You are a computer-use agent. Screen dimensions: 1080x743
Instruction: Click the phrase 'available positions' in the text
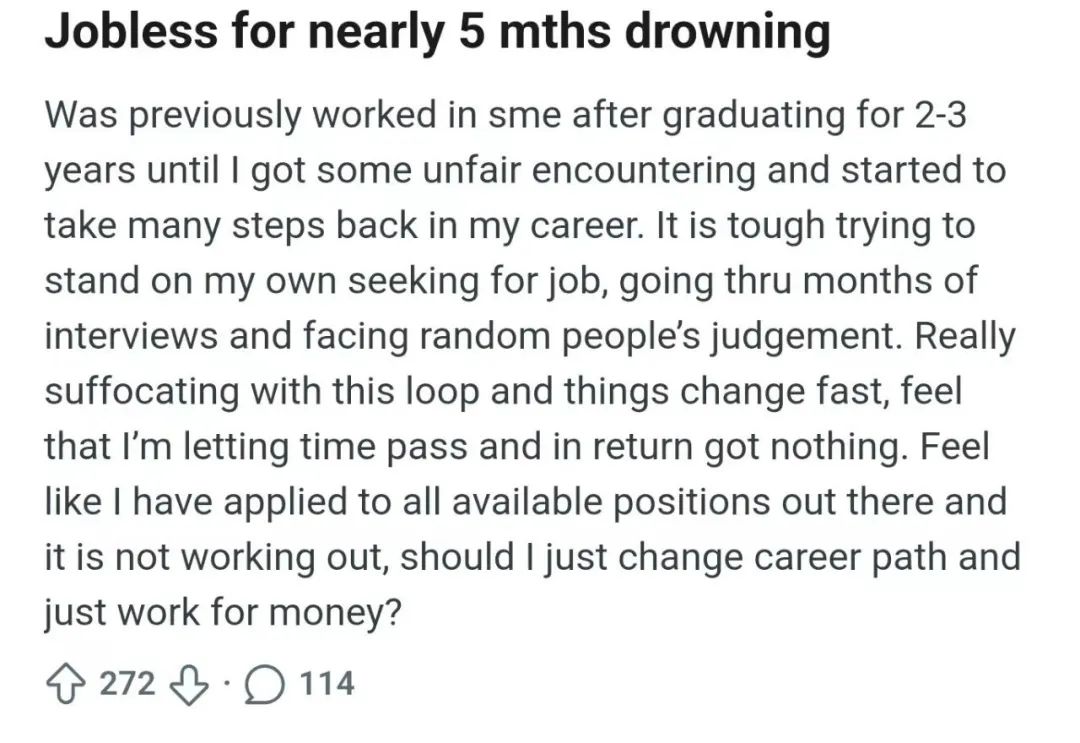coord(611,502)
